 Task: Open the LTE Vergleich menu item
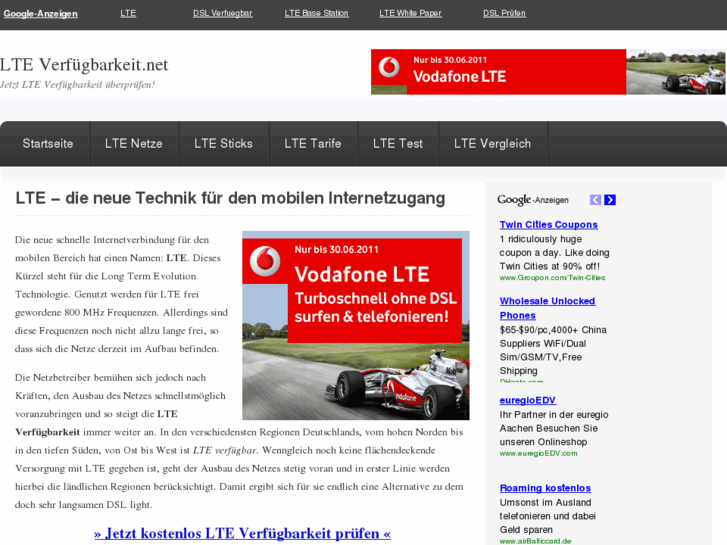(492, 144)
